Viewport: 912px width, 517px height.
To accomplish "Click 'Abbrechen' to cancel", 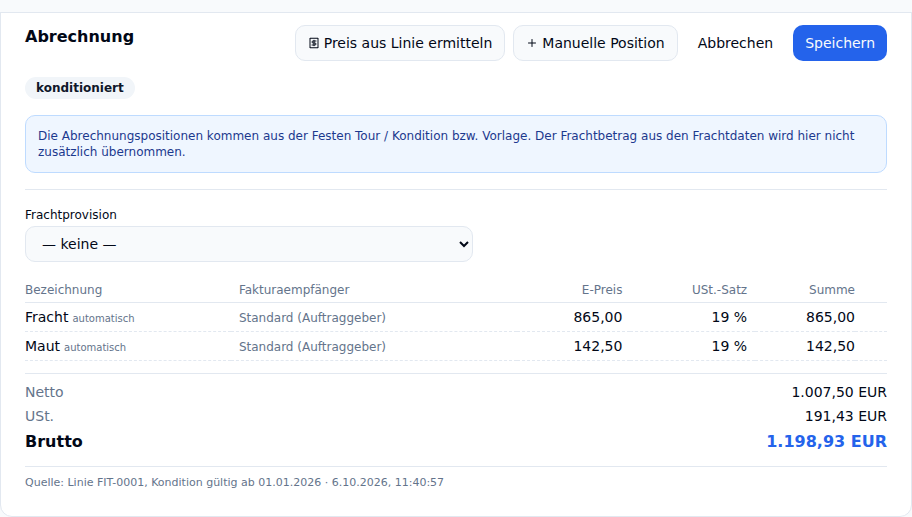I will pos(735,43).
